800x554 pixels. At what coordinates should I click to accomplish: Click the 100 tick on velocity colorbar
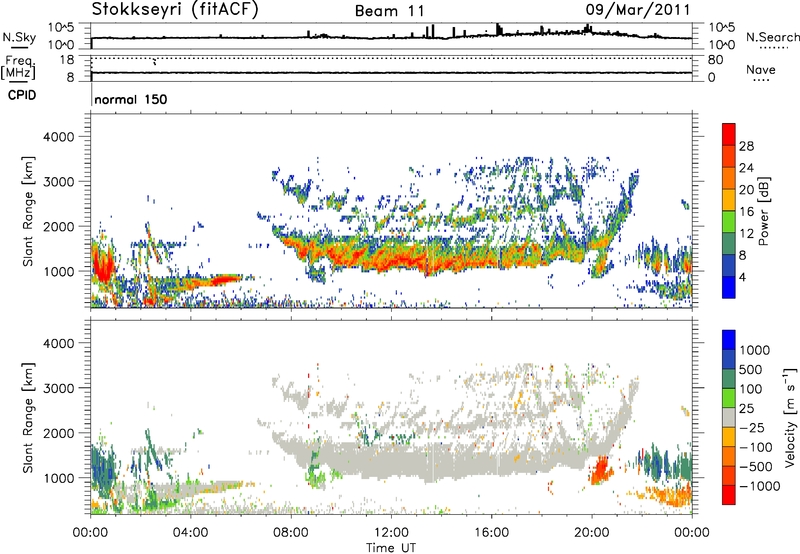click(751, 389)
